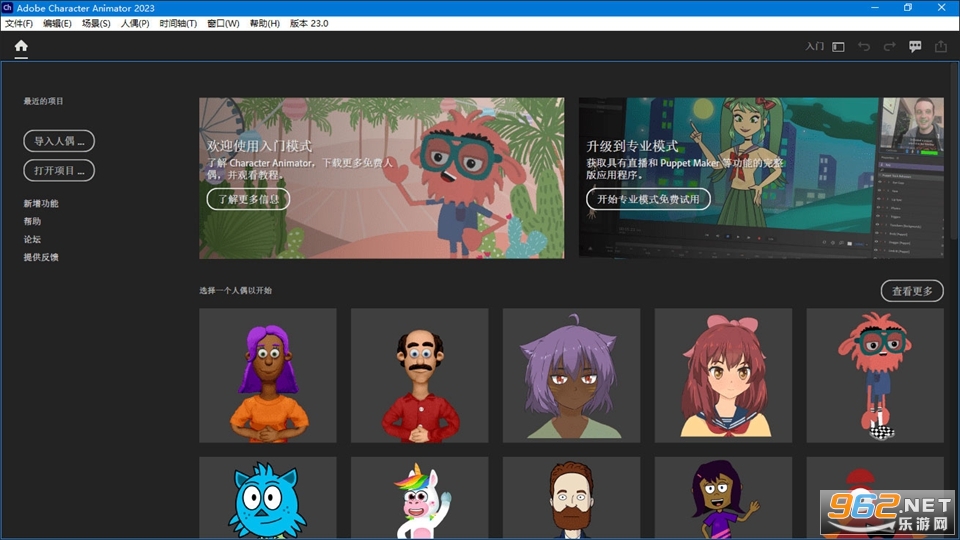Select the red-haired sailor girl puppet

pos(723,375)
